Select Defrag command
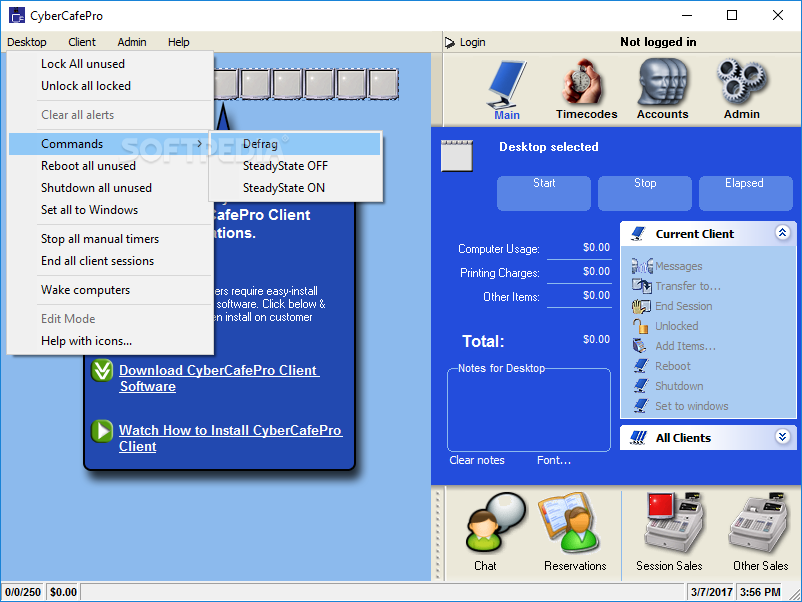Image resolution: width=802 pixels, height=602 pixels. click(296, 144)
